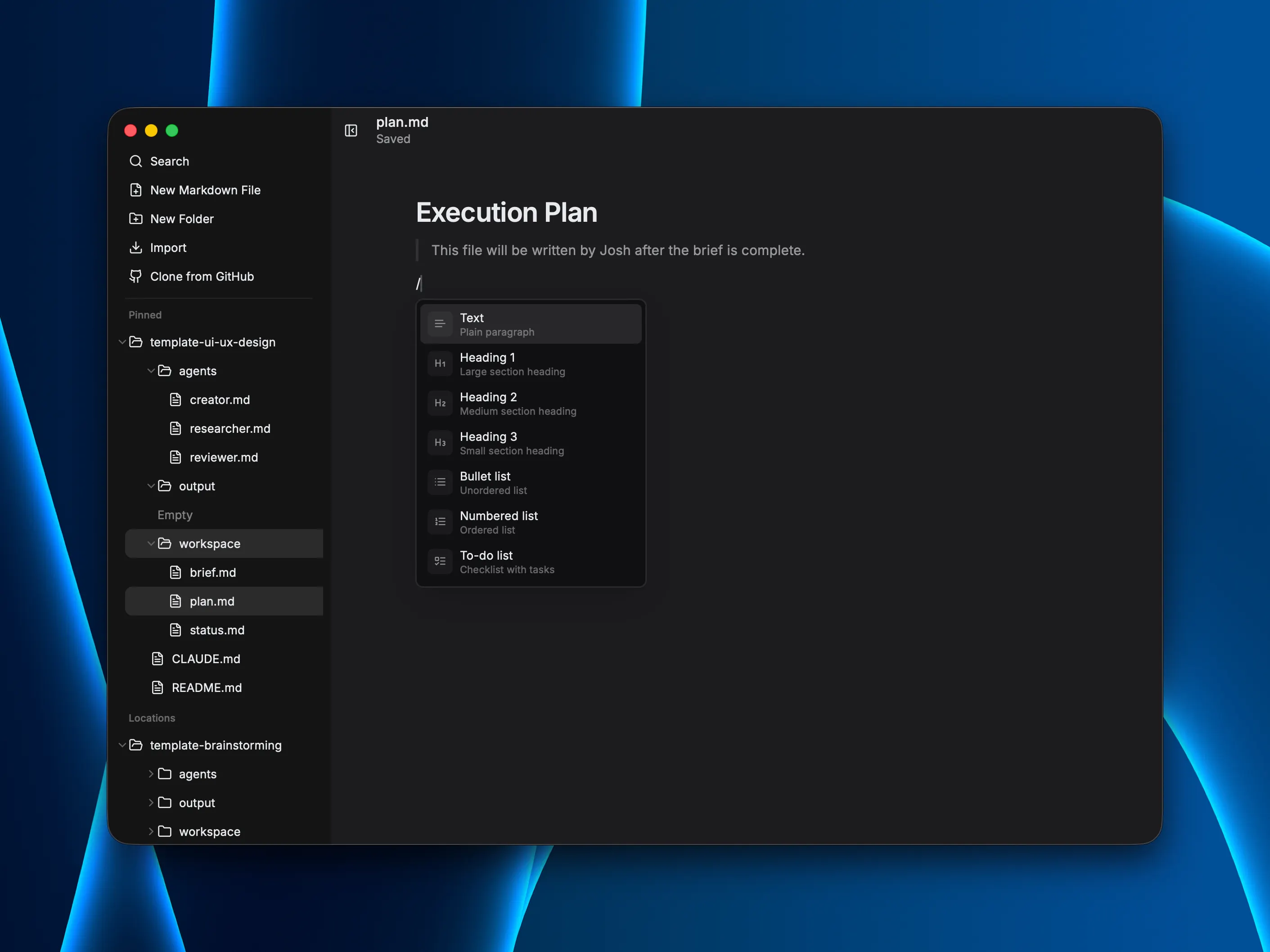The width and height of the screenshot is (1270, 952).
Task: Click the file icon beside status.md
Action: (176, 629)
